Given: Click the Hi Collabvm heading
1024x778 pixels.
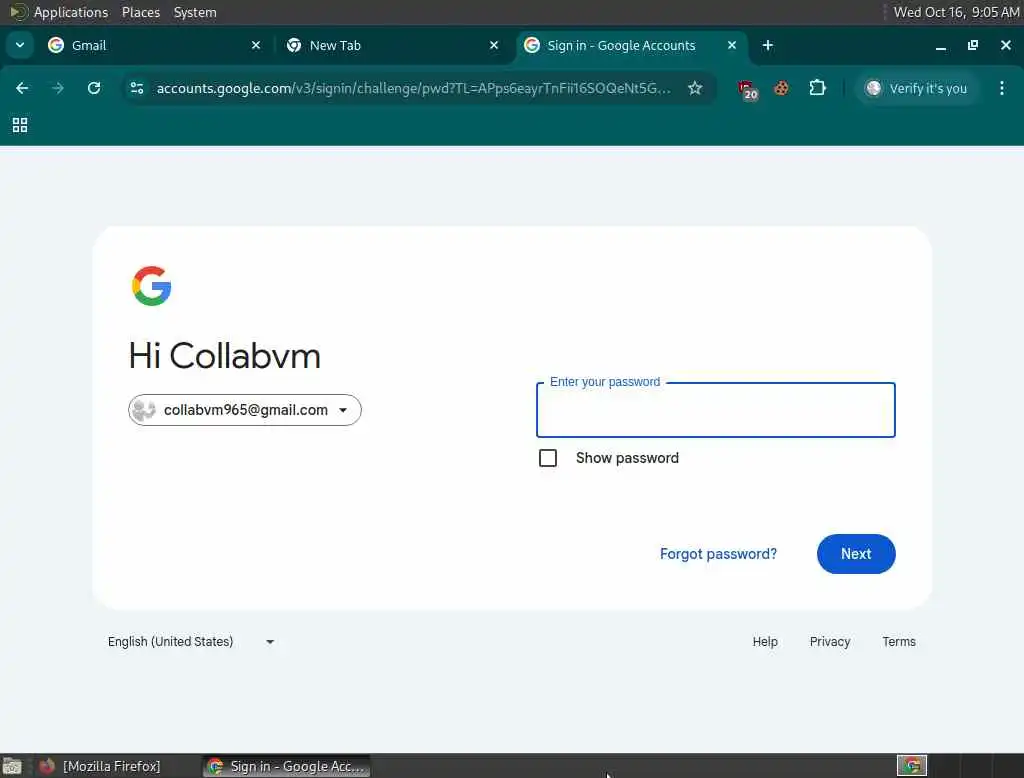Looking at the screenshot, I should [x=225, y=356].
